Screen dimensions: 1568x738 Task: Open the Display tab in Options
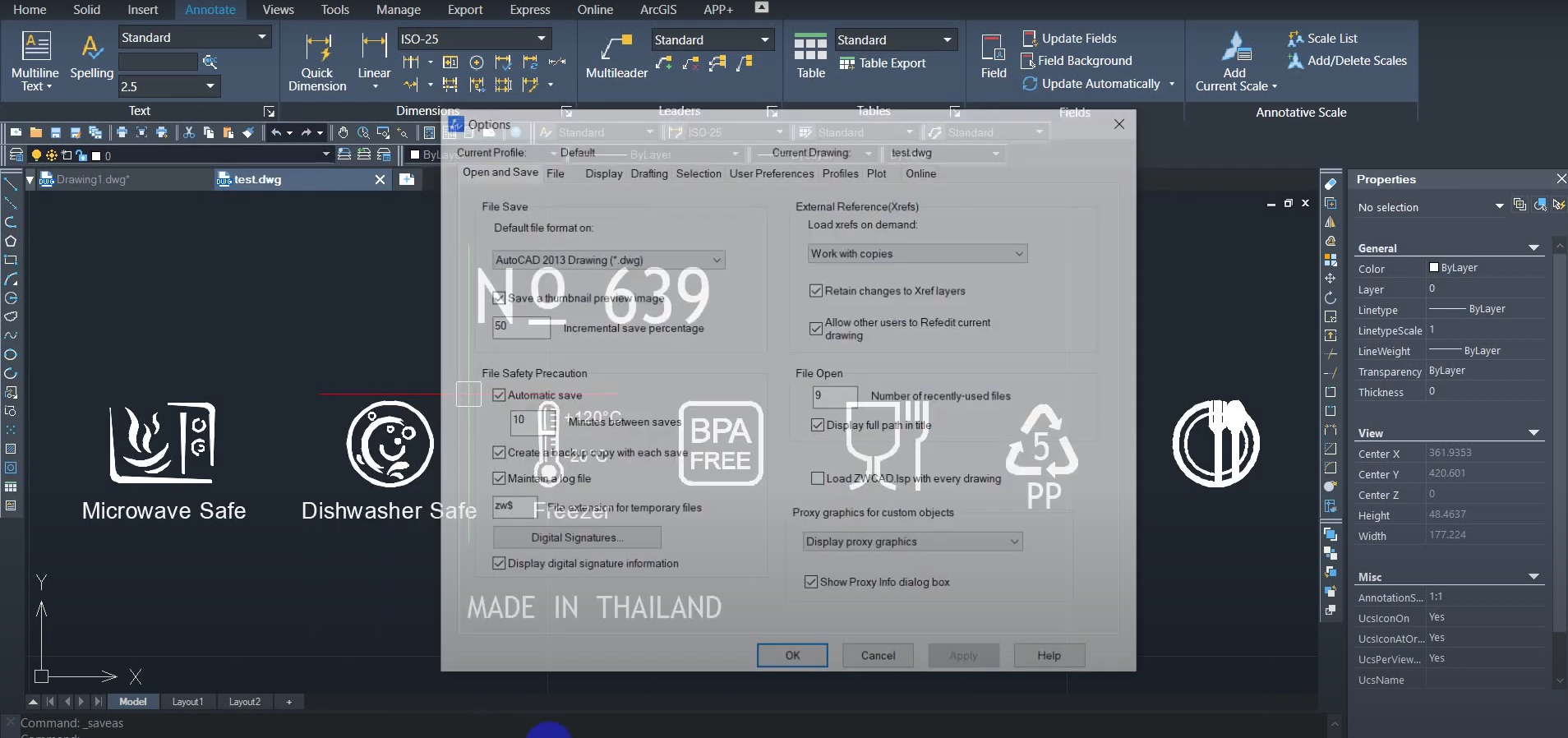click(604, 173)
